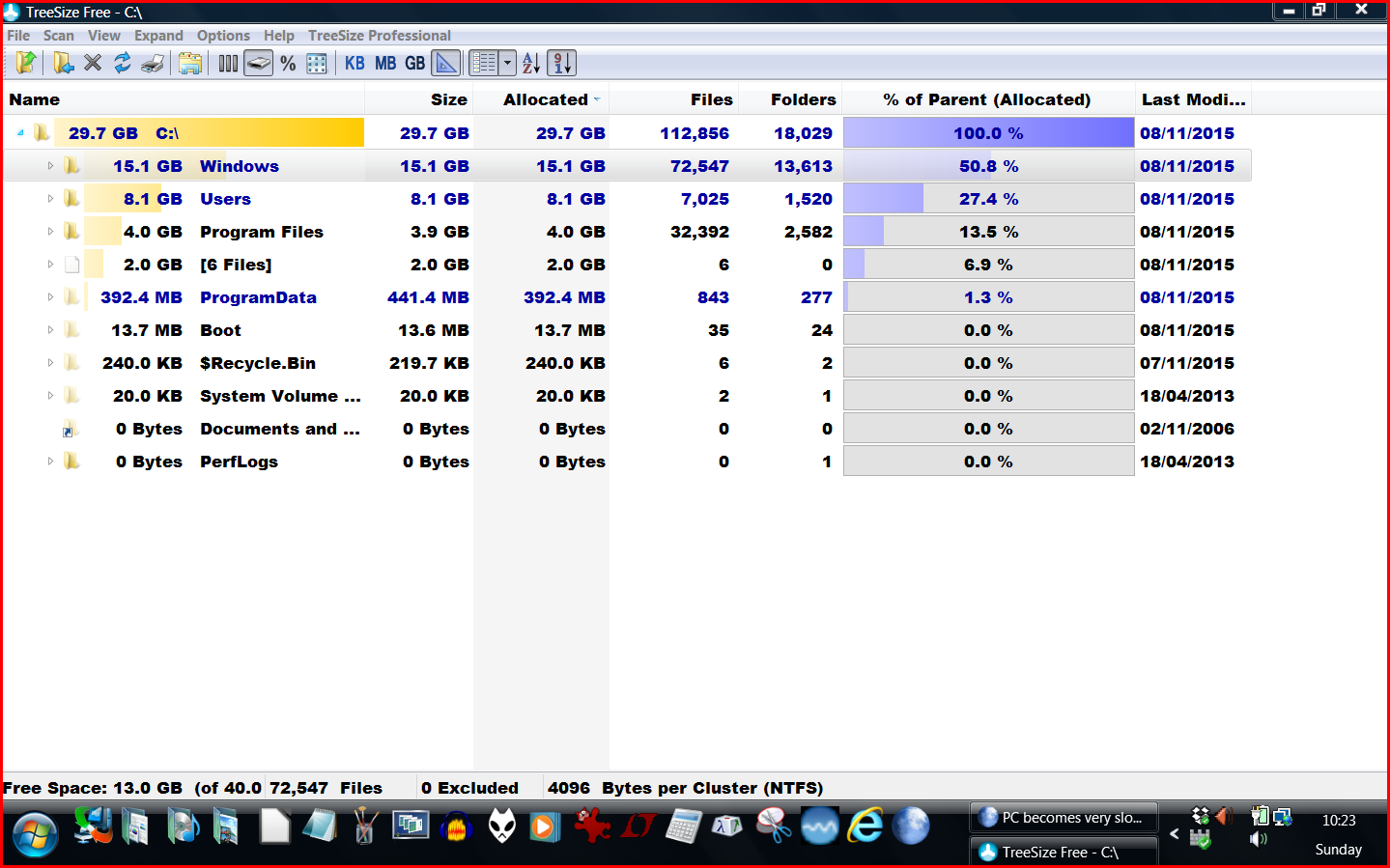Sort by the Last Modi... column header
This screenshot has width=1390, height=868.
coord(1193,99)
